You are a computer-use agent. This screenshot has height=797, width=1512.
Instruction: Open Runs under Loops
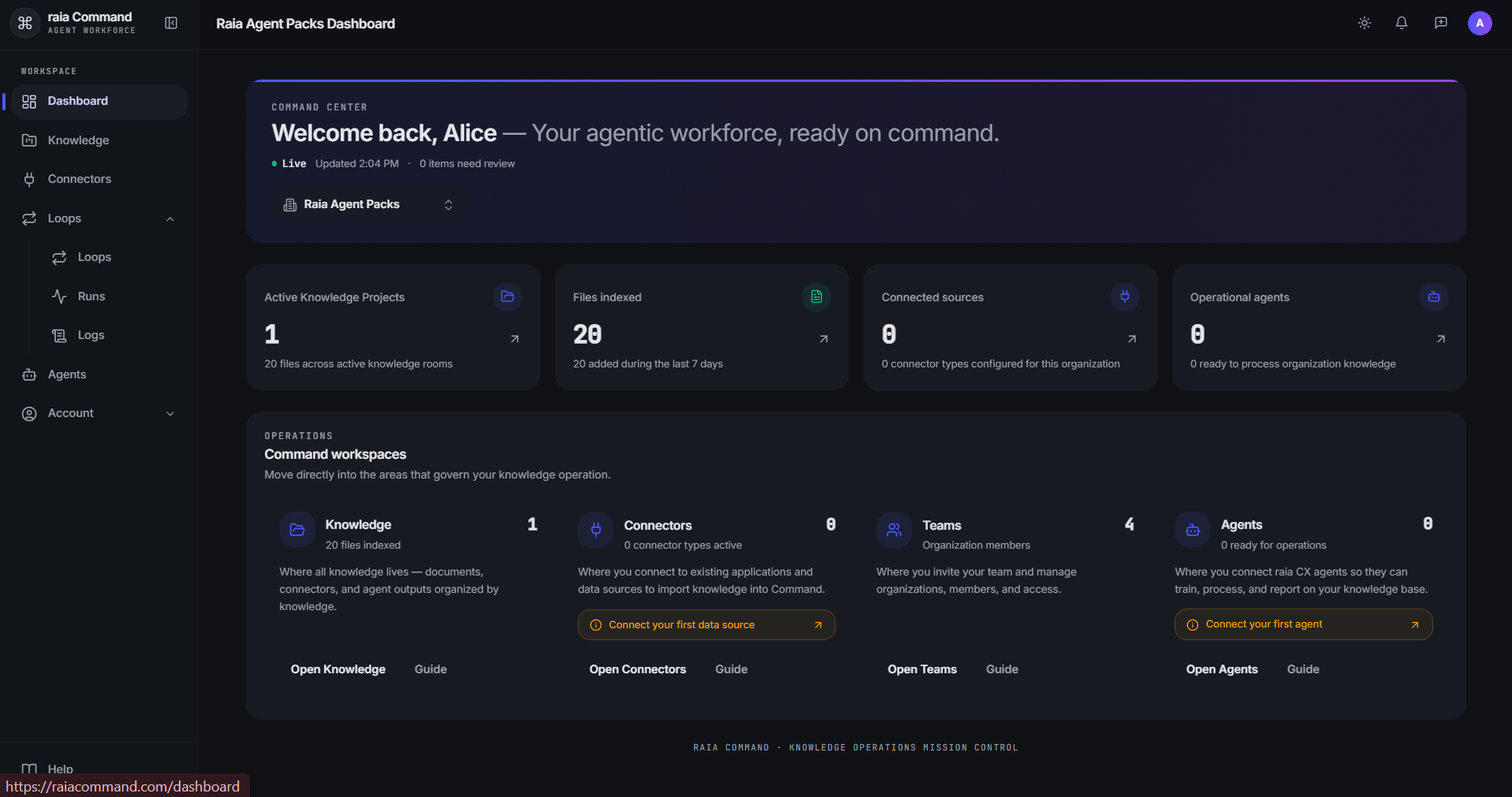114,296
